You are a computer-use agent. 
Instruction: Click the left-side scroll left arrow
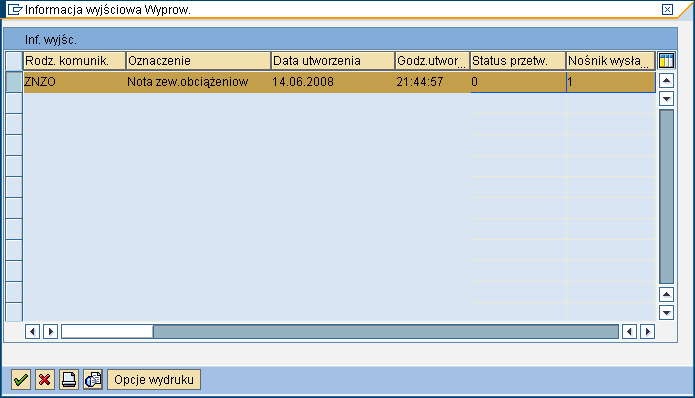[x=32, y=332]
